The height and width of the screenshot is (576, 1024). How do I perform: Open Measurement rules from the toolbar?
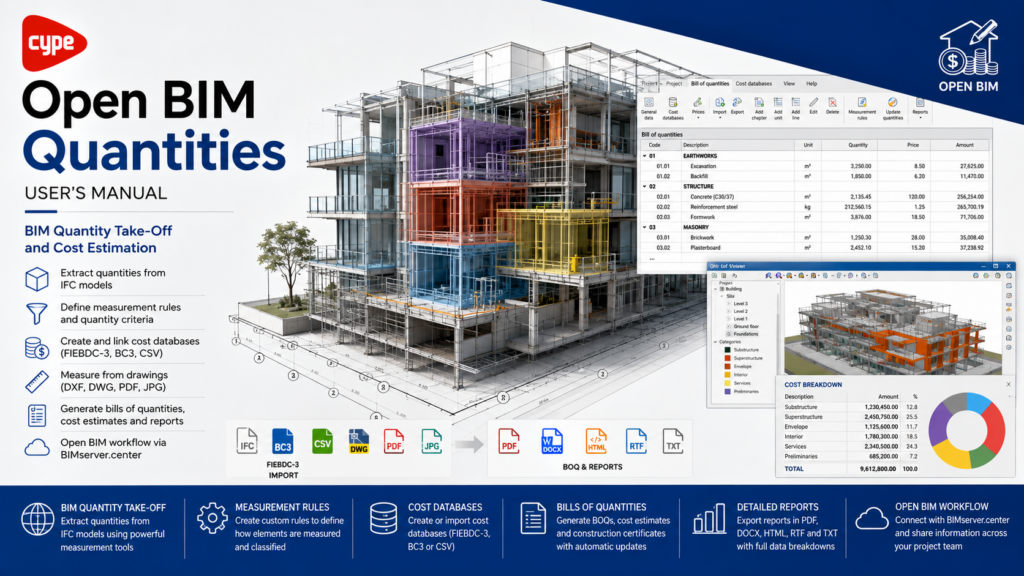tap(862, 108)
